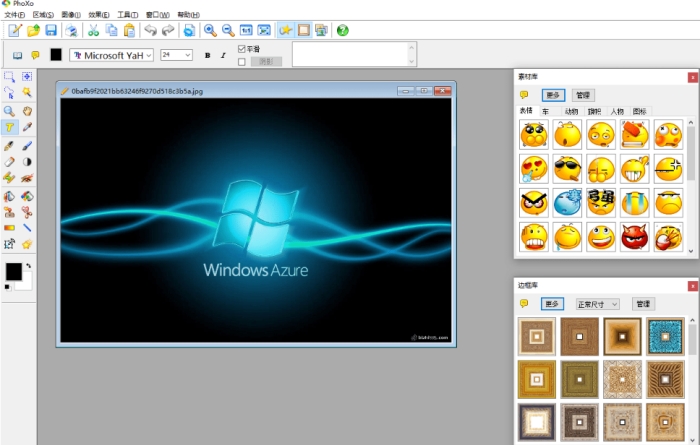Open the 效果(E) menu
This screenshot has height=445, width=700.
(98, 15)
